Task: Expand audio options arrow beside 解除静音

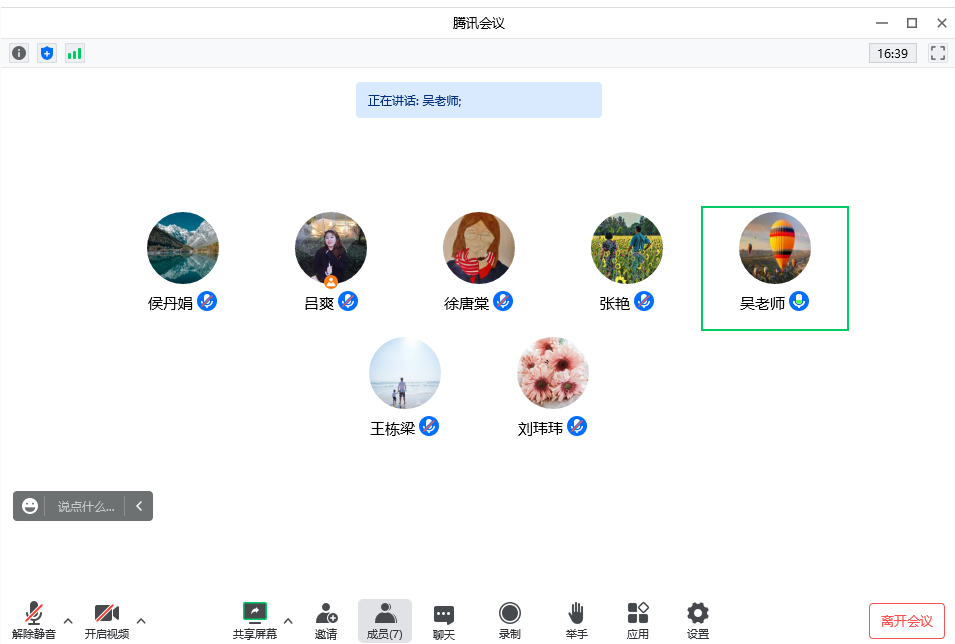Action: pyautogui.click(x=68, y=620)
